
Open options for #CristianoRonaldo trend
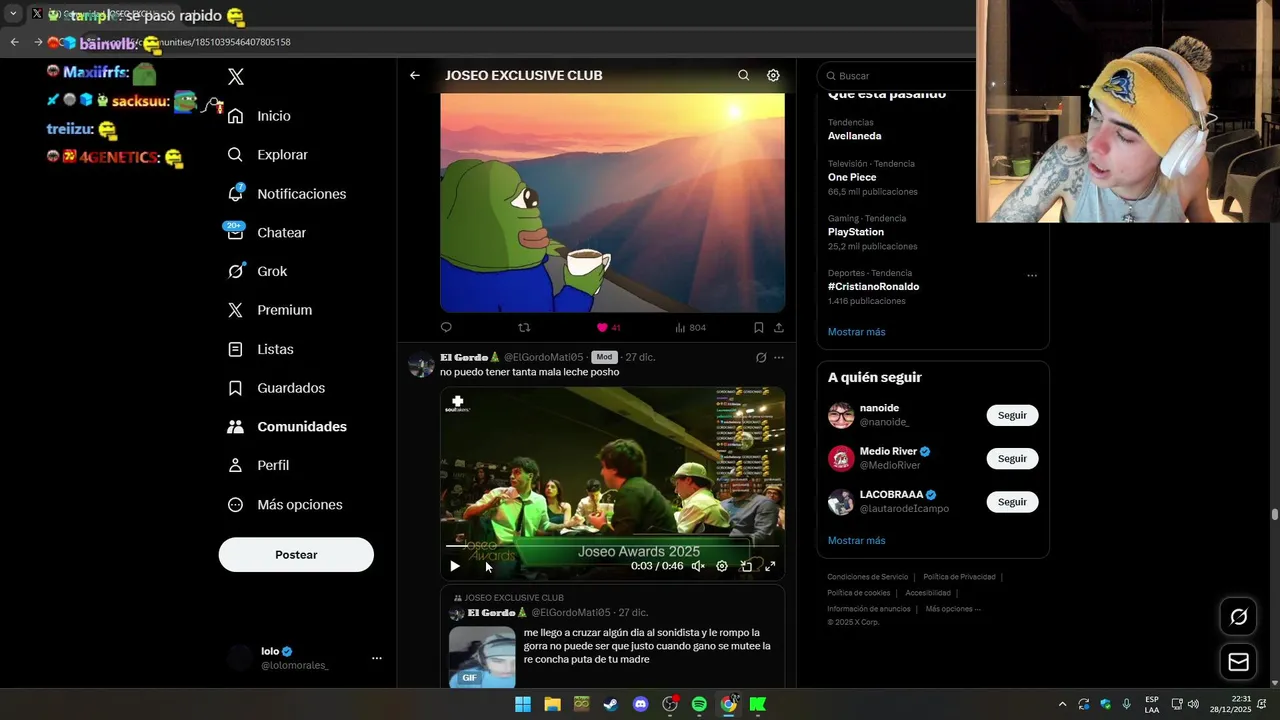tap(1032, 276)
